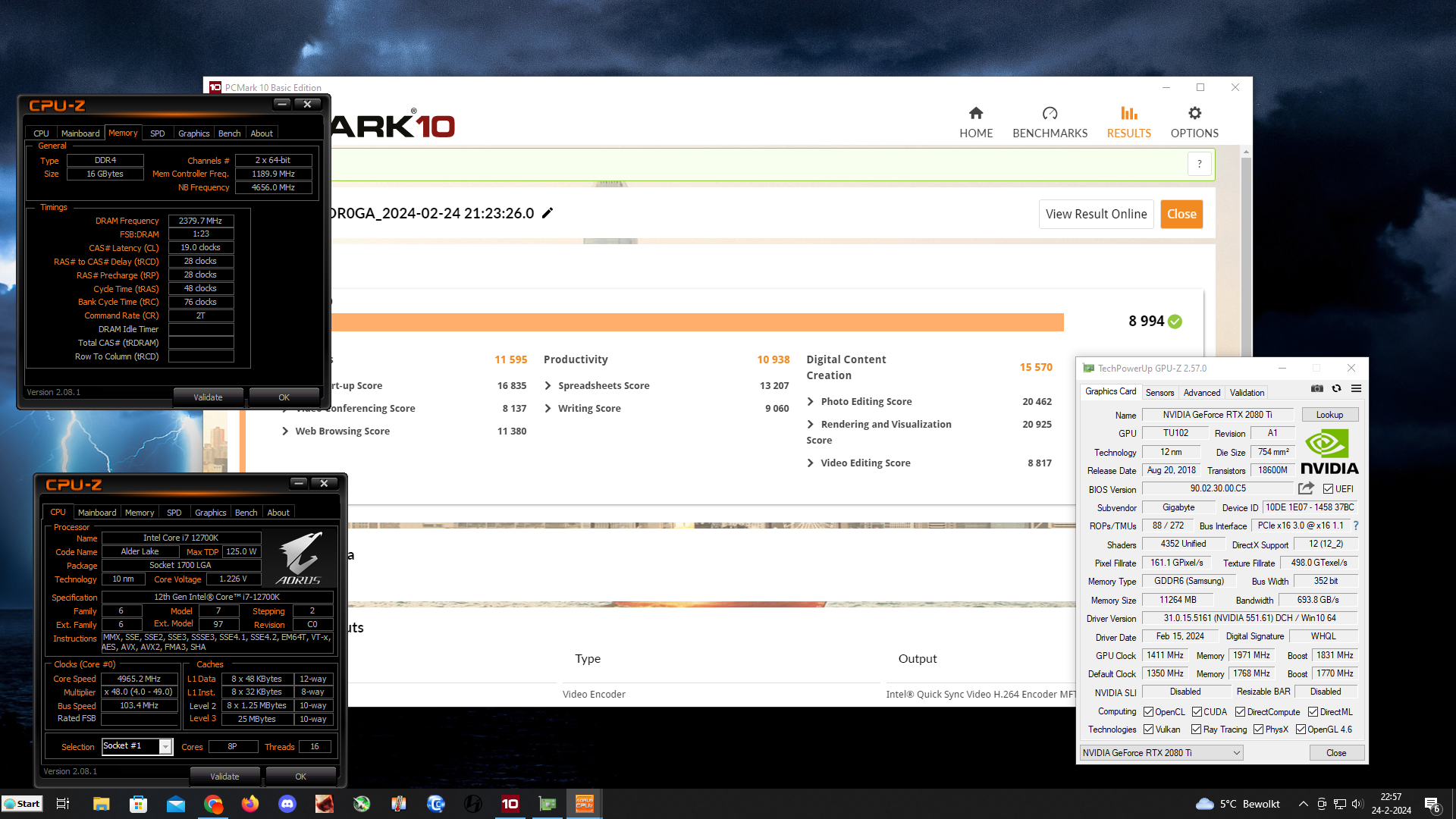Toggle the DirectCompute checkbox in GPU-Z
The height and width of the screenshot is (819, 1456).
(1240, 712)
